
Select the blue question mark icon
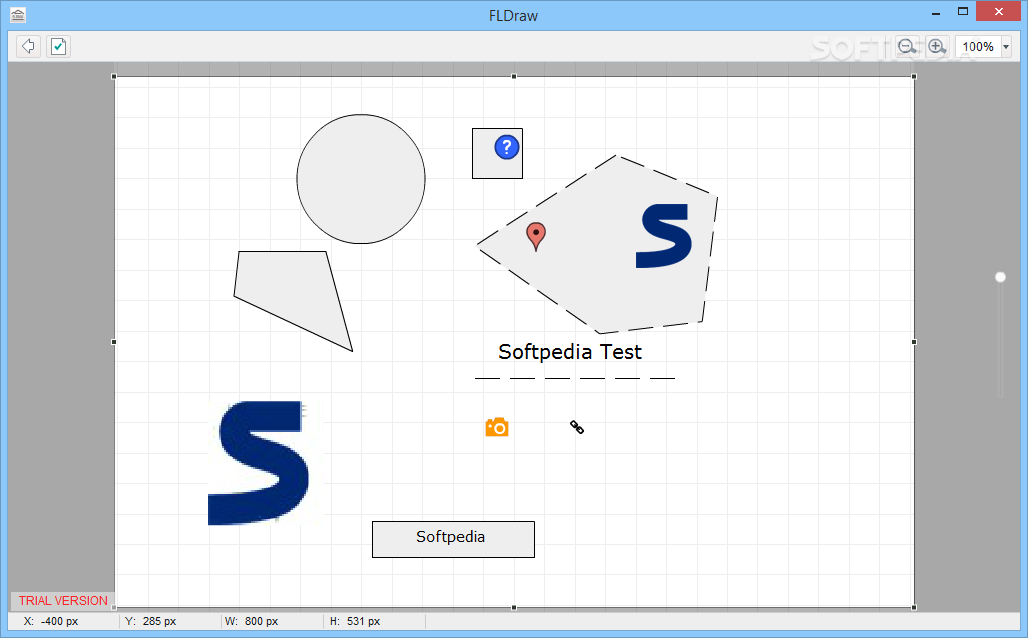507,147
